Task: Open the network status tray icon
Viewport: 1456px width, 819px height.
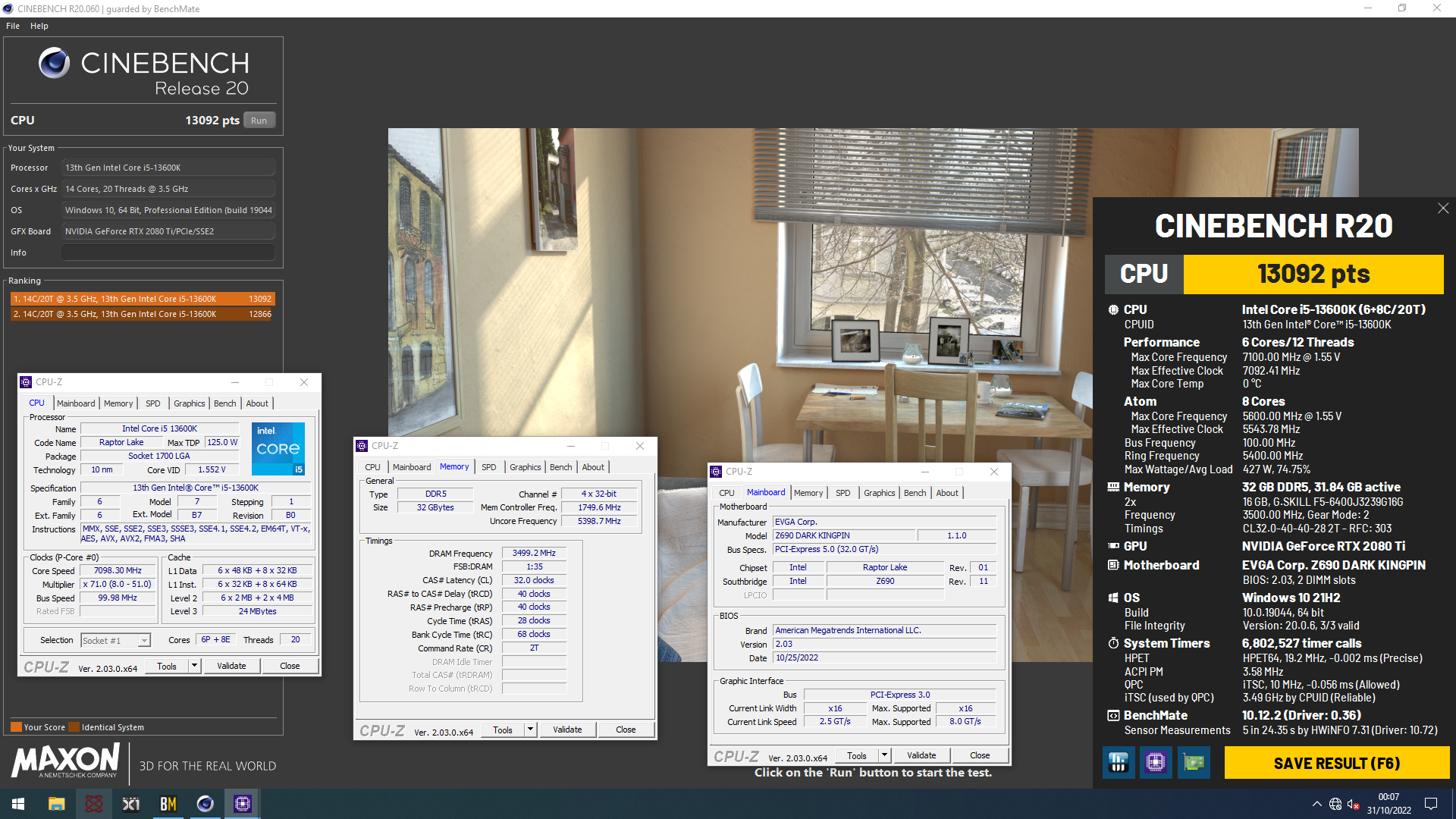Action: pos(1335,804)
